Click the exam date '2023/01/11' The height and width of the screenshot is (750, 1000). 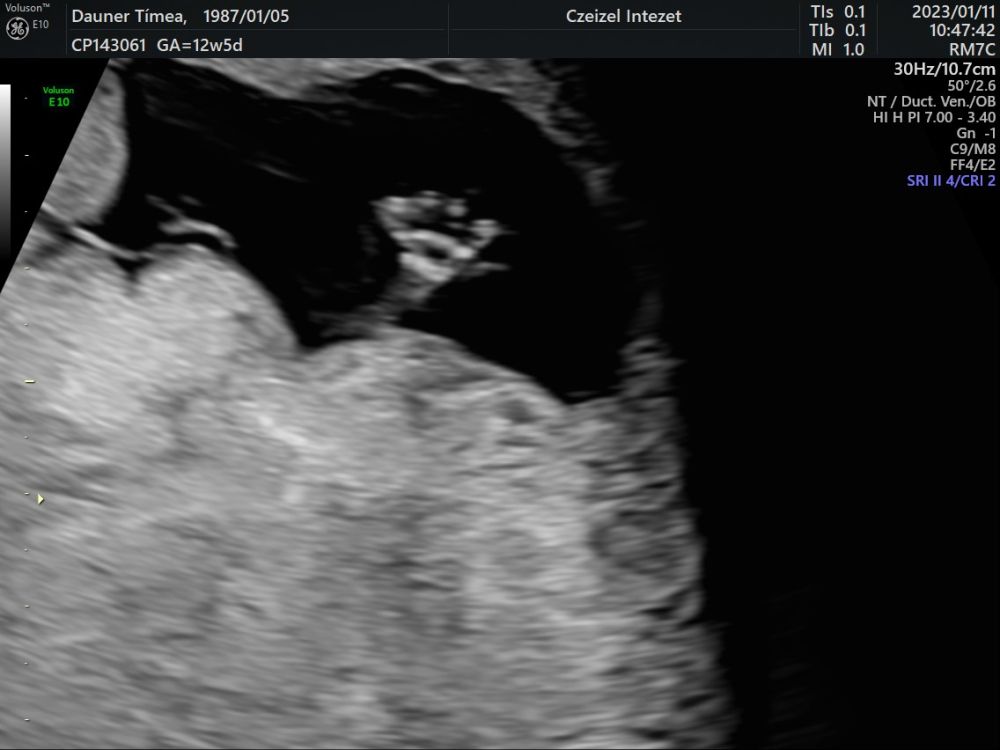click(x=953, y=12)
